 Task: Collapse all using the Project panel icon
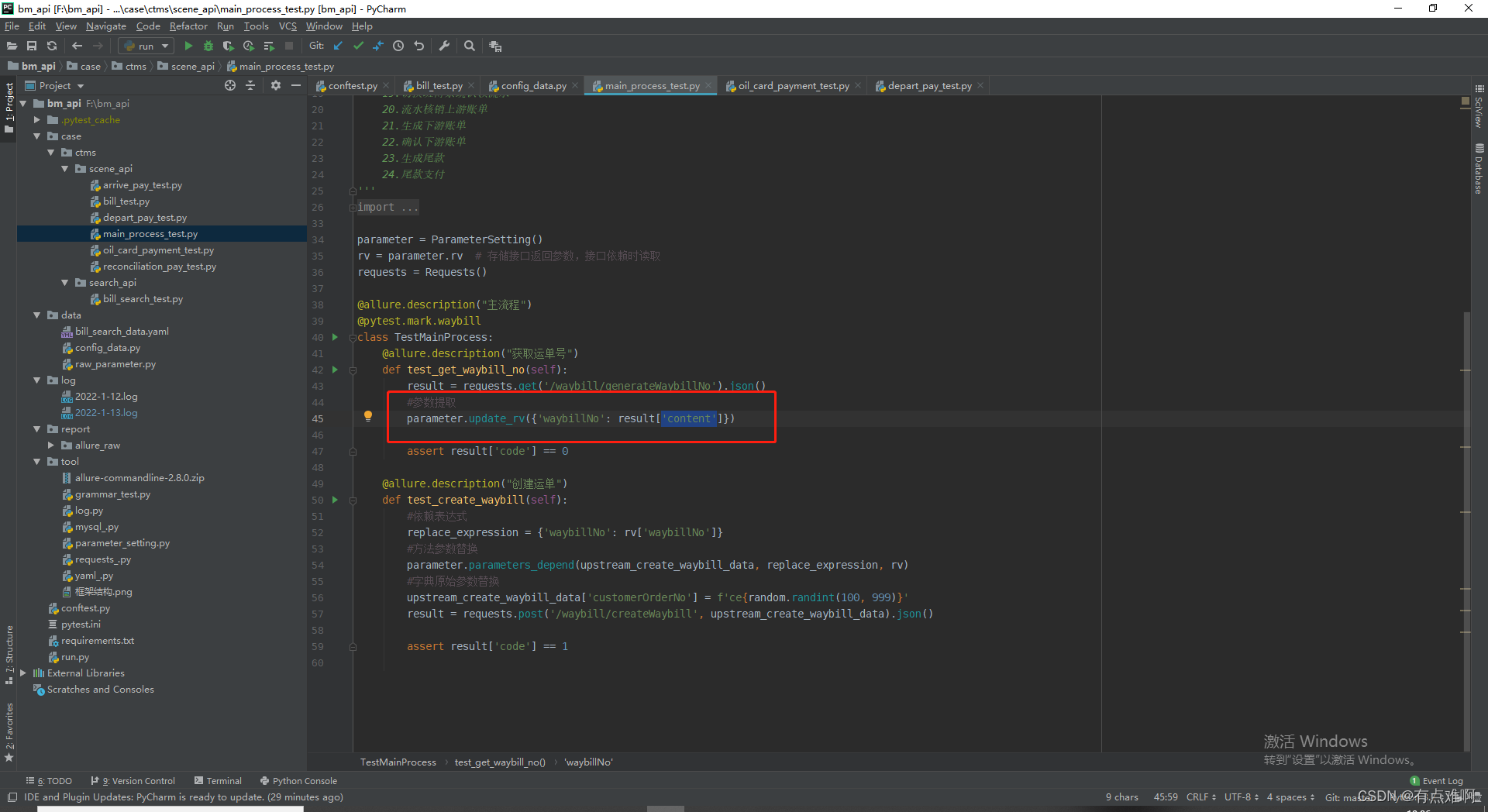point(250,85)
